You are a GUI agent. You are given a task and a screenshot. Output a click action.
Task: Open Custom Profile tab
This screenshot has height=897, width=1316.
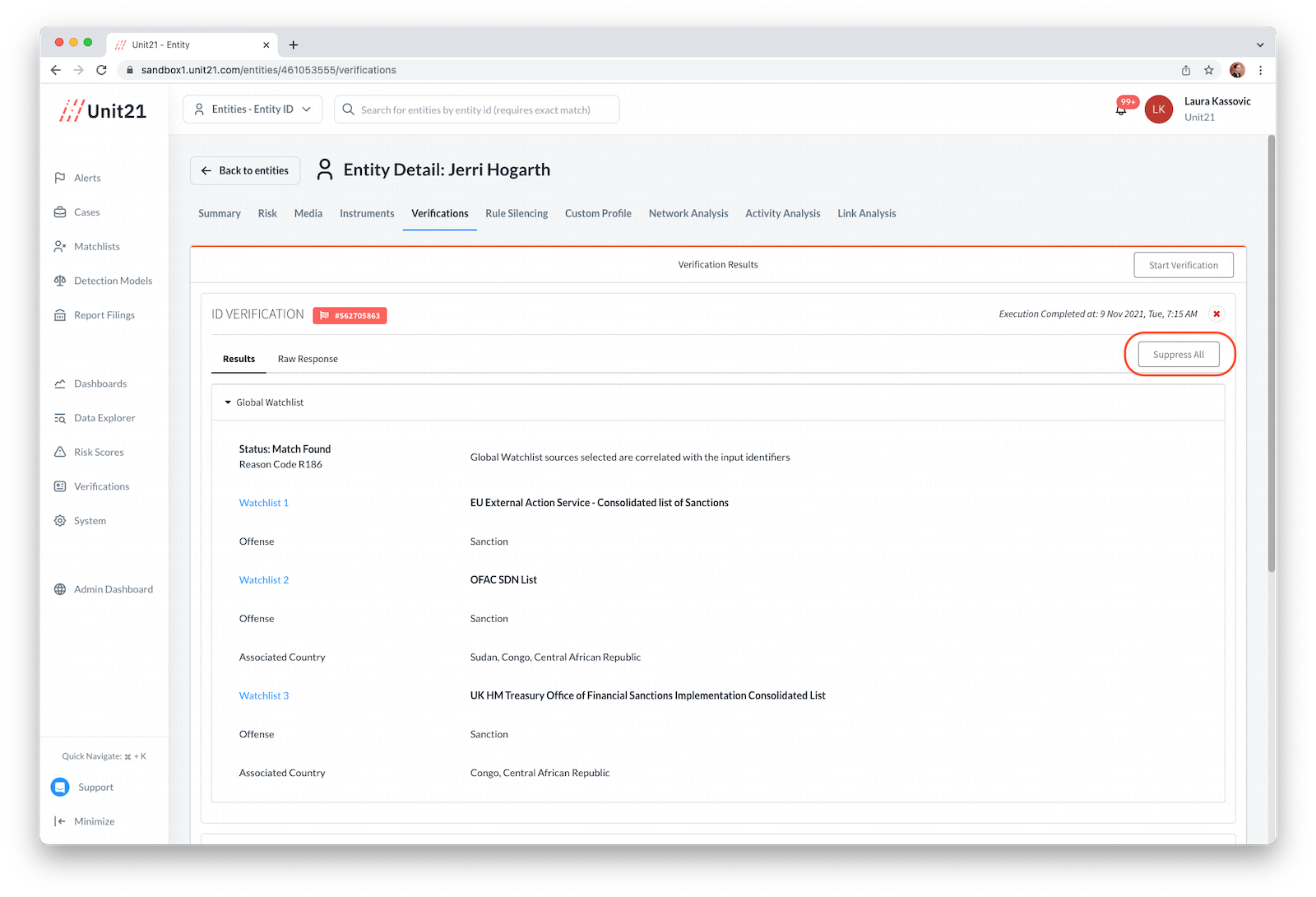tap(598, 213)
